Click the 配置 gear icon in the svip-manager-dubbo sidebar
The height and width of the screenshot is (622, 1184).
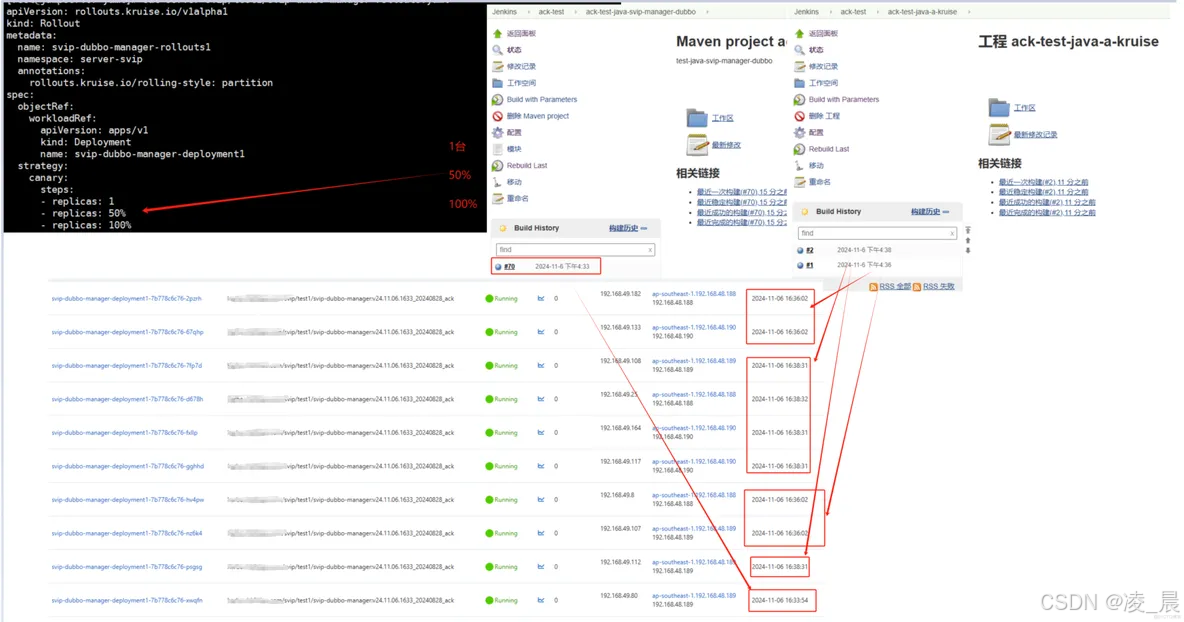498,132
